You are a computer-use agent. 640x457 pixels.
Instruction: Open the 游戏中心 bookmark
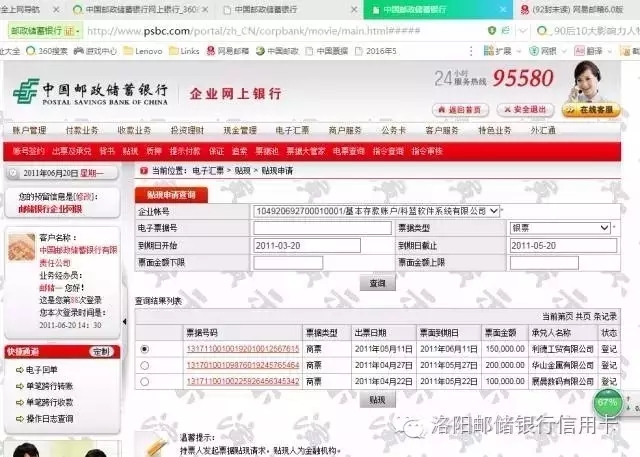pos(95,51)
